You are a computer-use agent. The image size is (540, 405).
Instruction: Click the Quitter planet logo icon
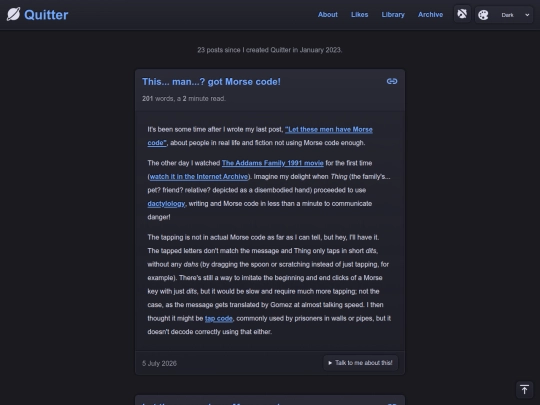13,14
